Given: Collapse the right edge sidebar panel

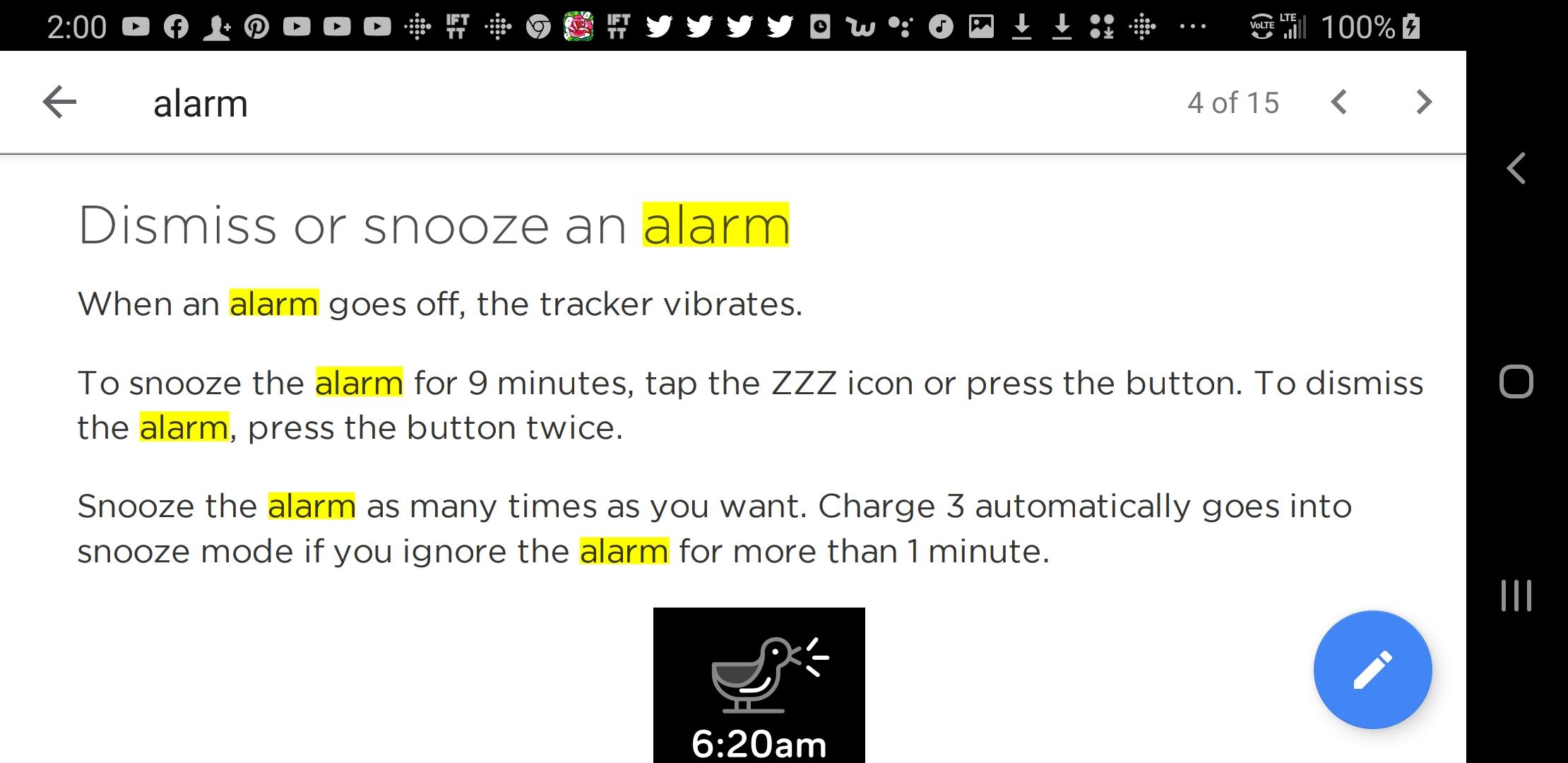Looking at the screenshot, I should point(1516,168).
